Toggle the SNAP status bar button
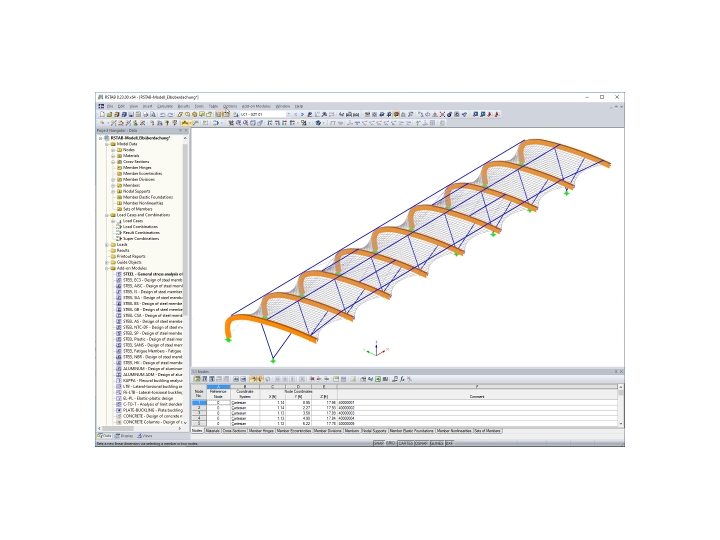The image size is (720, 540). 378,444
